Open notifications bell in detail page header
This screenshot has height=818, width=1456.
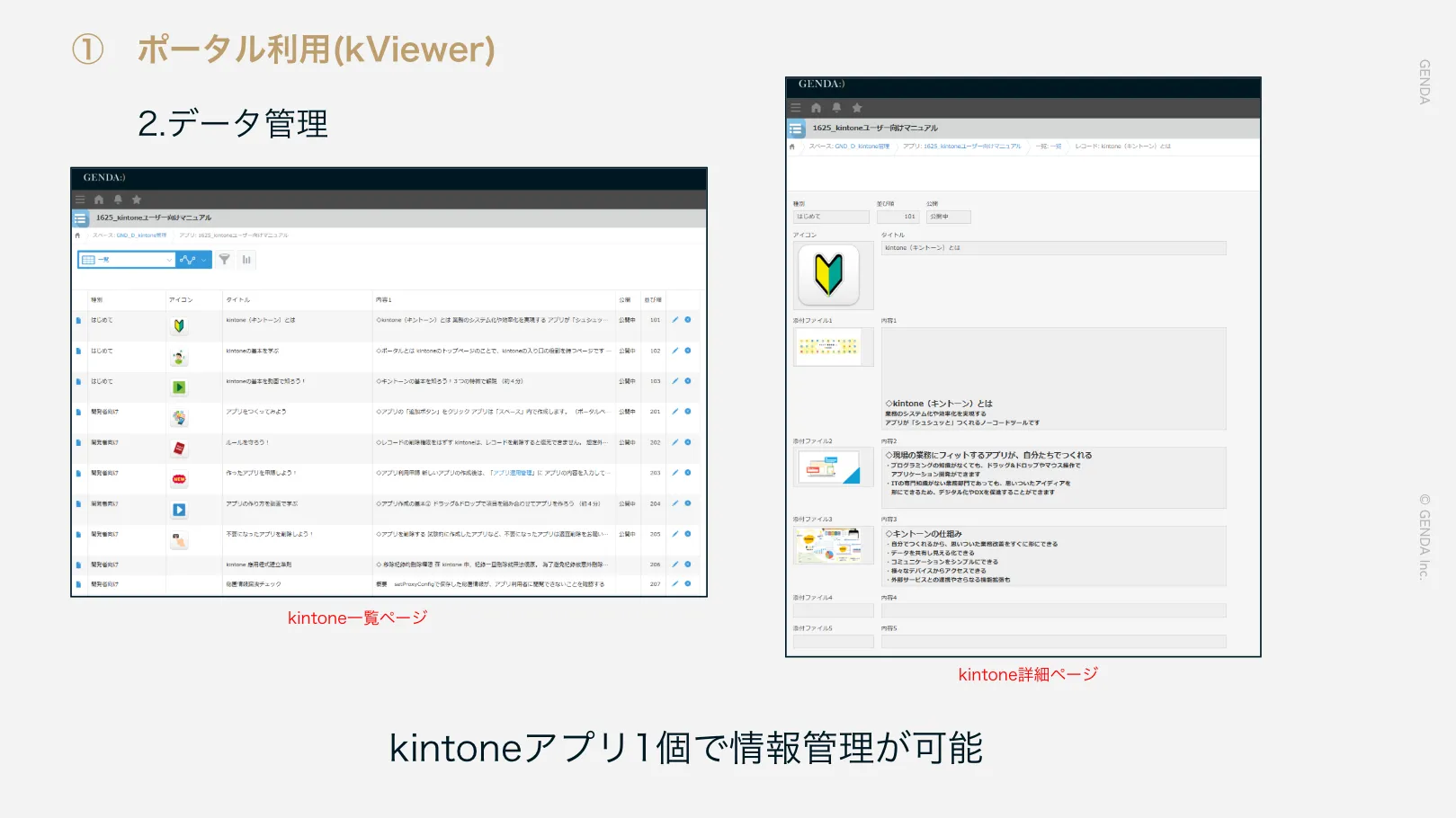pos(836,108)
